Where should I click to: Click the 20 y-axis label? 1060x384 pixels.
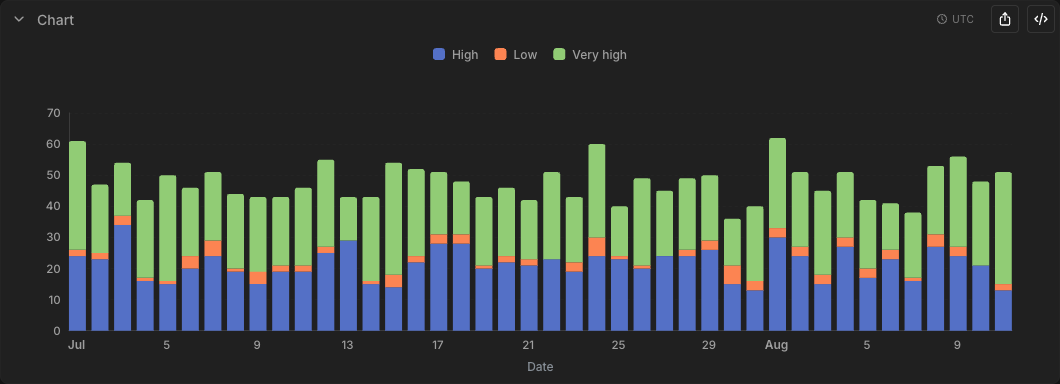point(53,269)
